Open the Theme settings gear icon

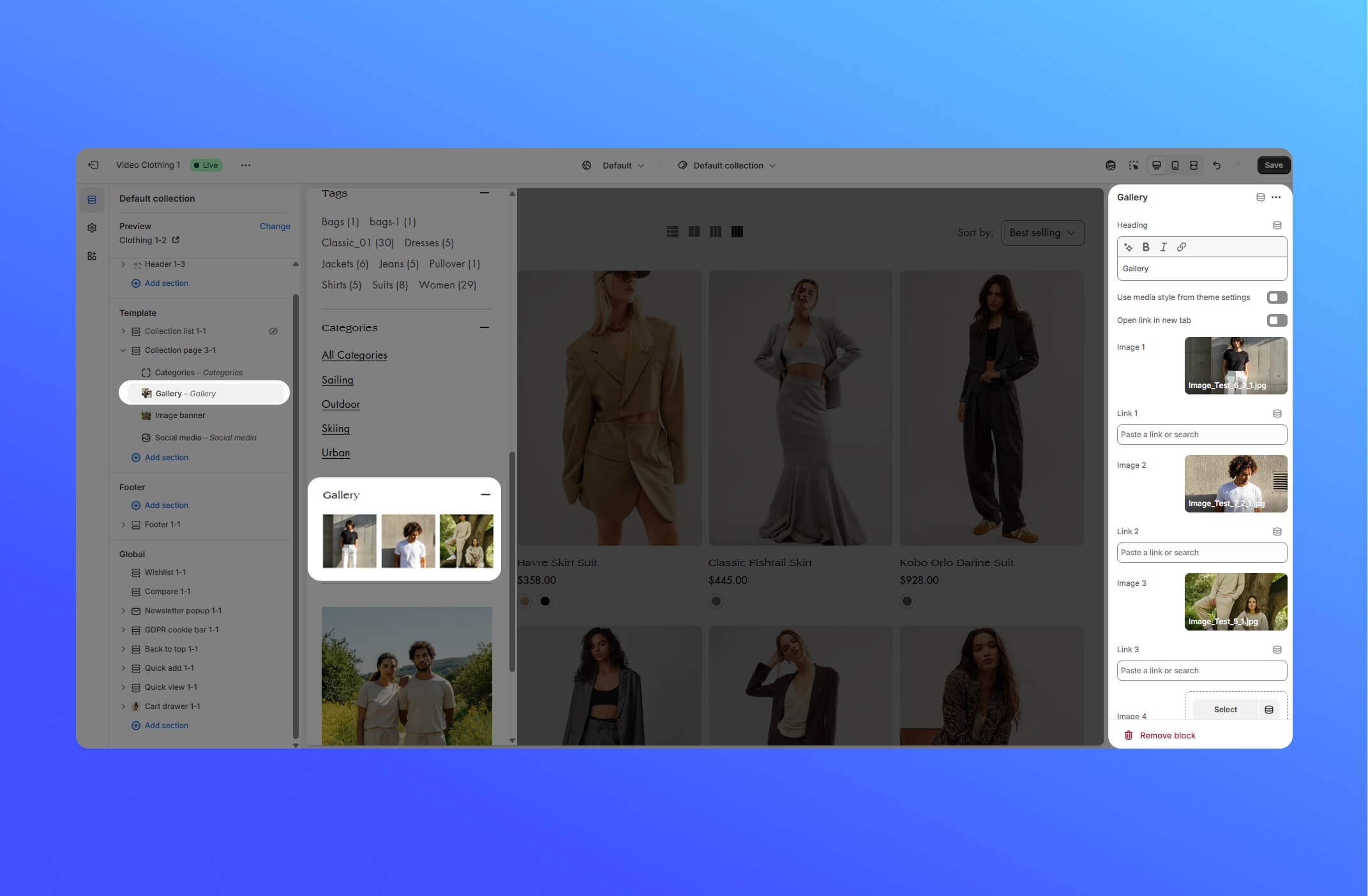coord(92,228)
